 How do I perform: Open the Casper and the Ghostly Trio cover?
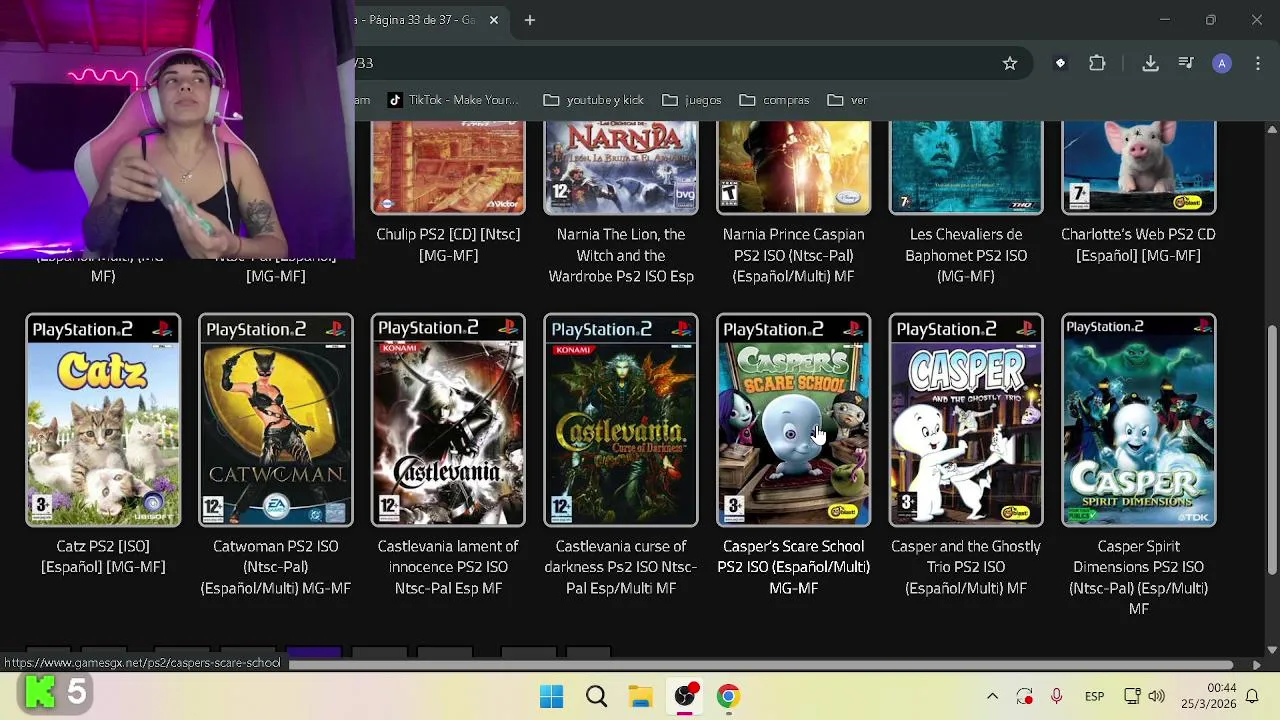tap(966, 420)
